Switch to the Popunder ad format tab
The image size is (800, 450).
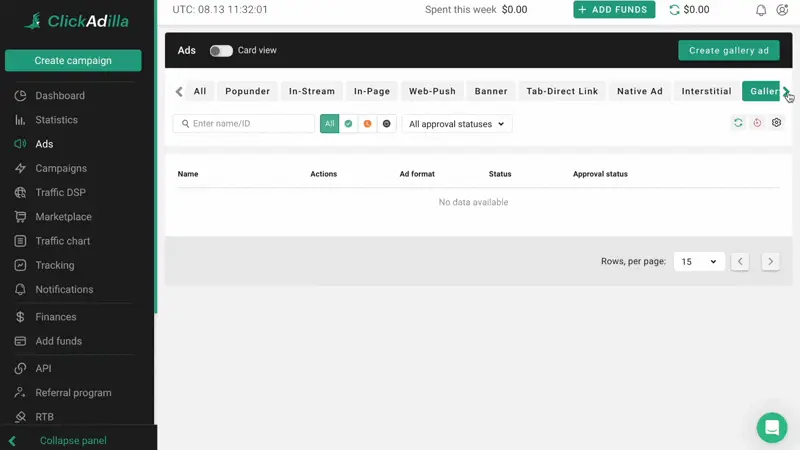coord(247,91)
